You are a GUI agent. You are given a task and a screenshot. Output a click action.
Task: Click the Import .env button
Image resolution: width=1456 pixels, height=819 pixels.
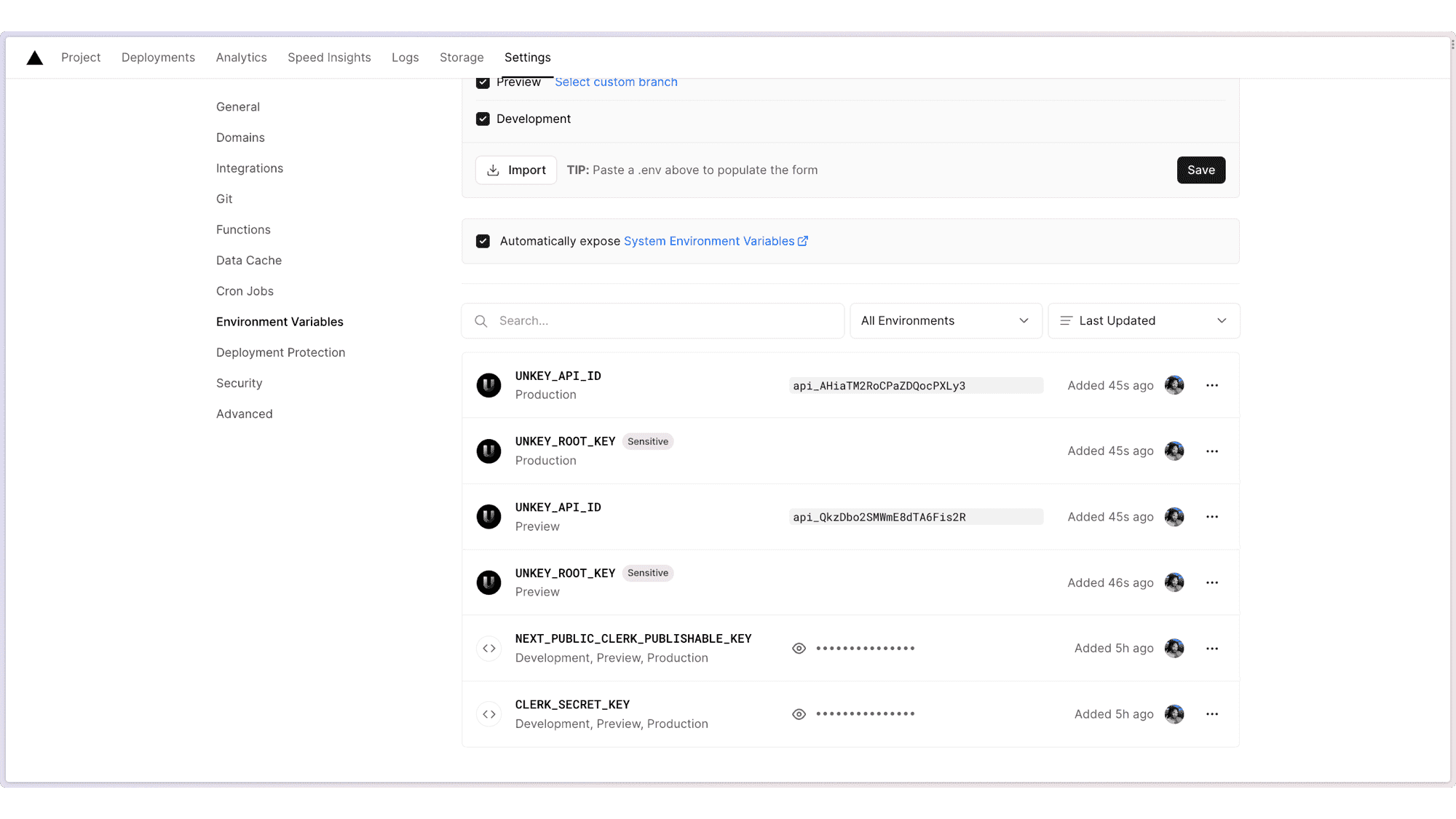(x=515, y=170)
